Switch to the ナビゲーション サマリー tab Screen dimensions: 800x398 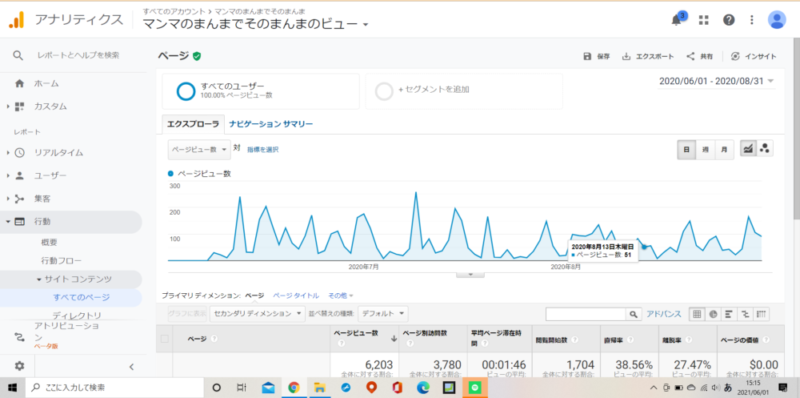click(271, 124)
